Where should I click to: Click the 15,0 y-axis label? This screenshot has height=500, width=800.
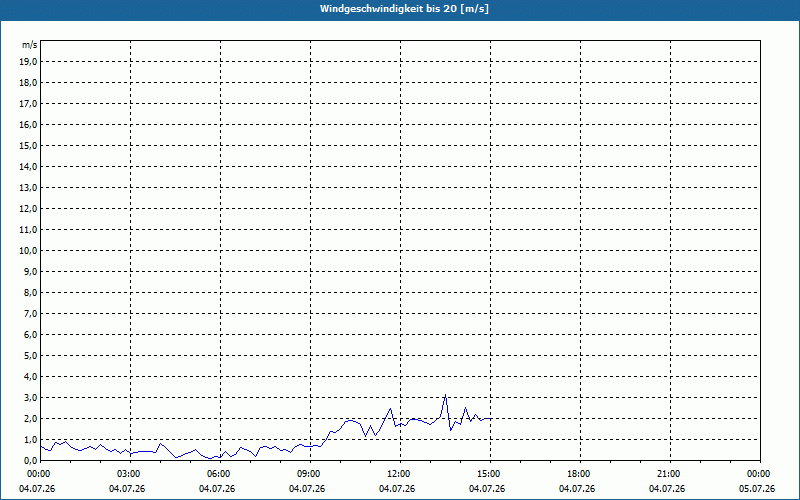pyautogui.click(x=30, y=146)
